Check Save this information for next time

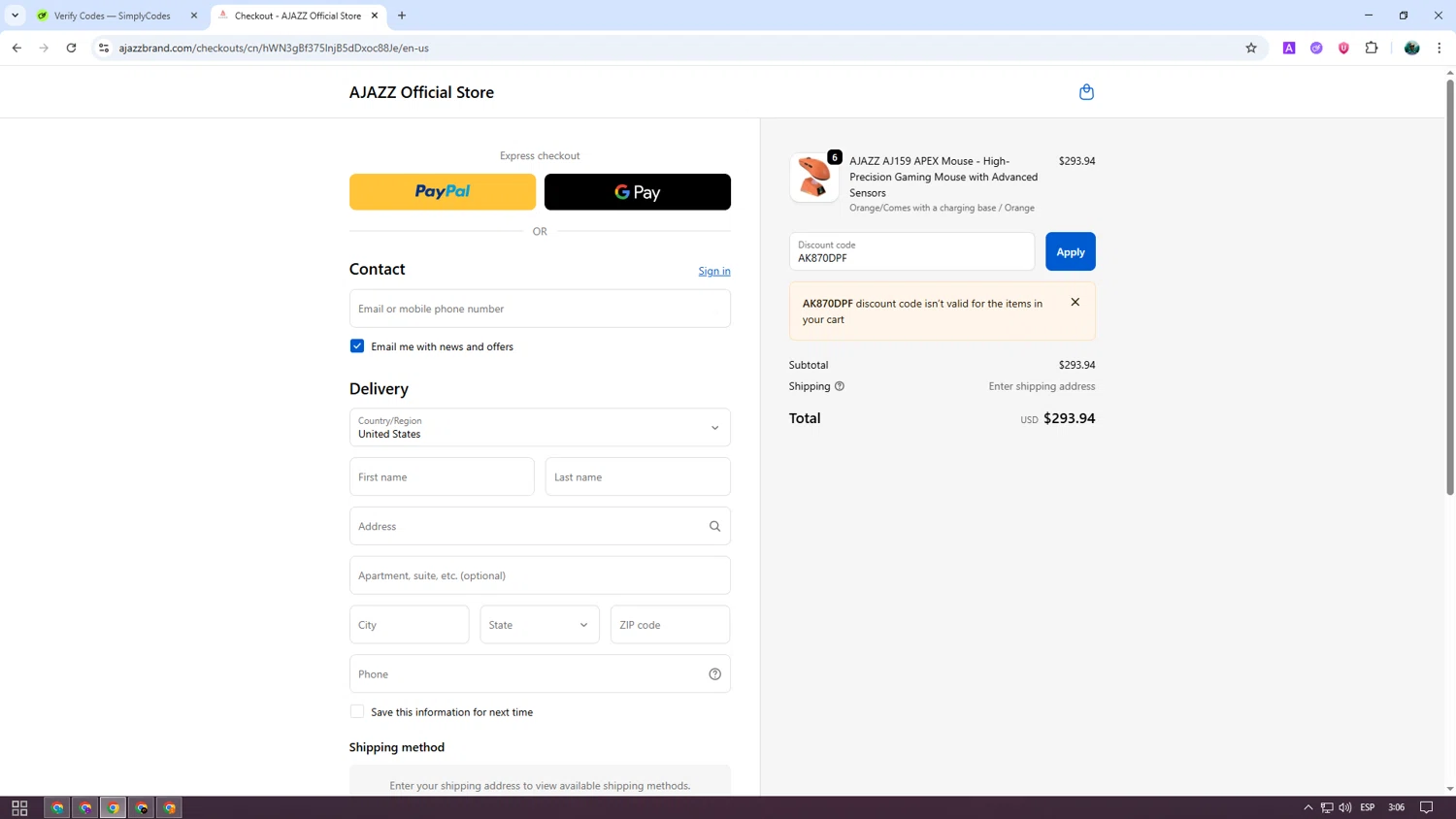point(357,712)
